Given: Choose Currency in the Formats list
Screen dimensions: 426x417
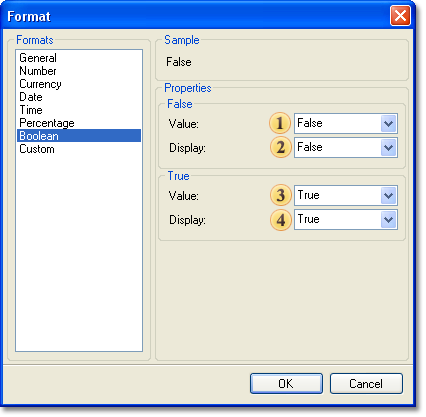Looking at the screenshot, I should 40,84.
